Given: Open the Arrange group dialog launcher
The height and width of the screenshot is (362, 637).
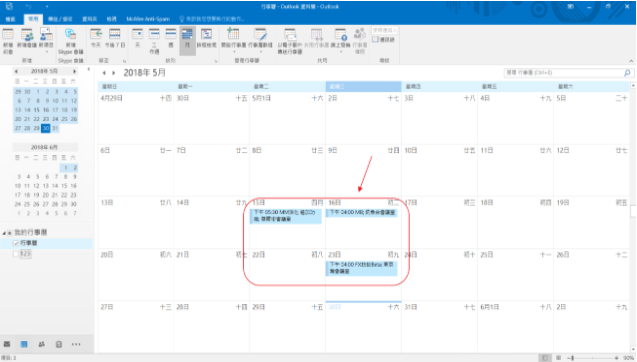Looking at the screenshot, I should tap(216, 61).
